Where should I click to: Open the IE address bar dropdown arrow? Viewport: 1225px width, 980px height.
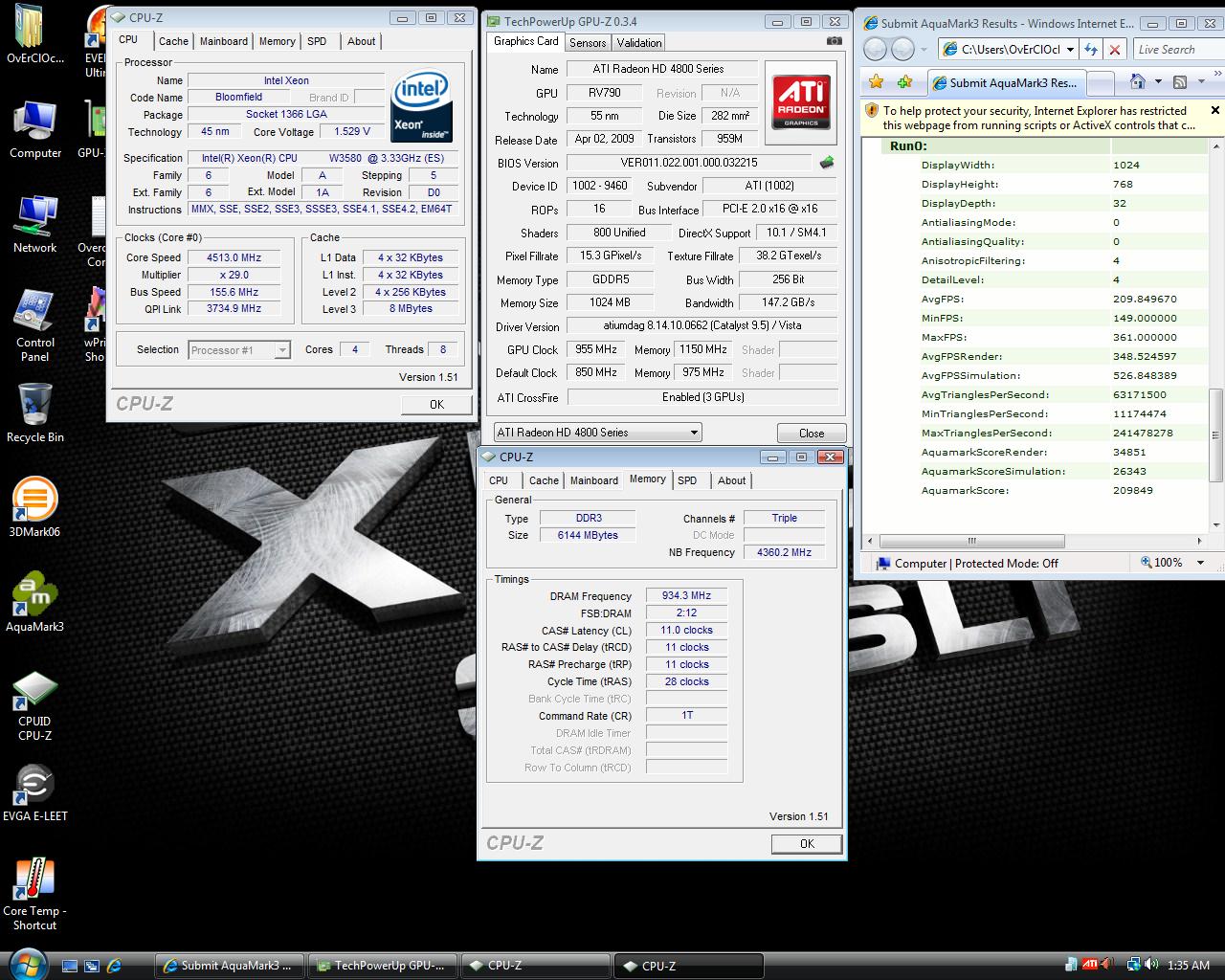pos(1070,49)
